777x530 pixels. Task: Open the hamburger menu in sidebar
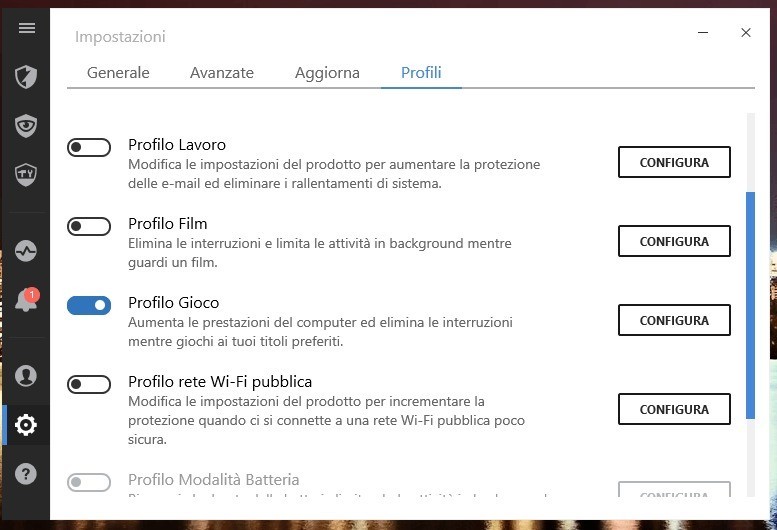(26, 28)
